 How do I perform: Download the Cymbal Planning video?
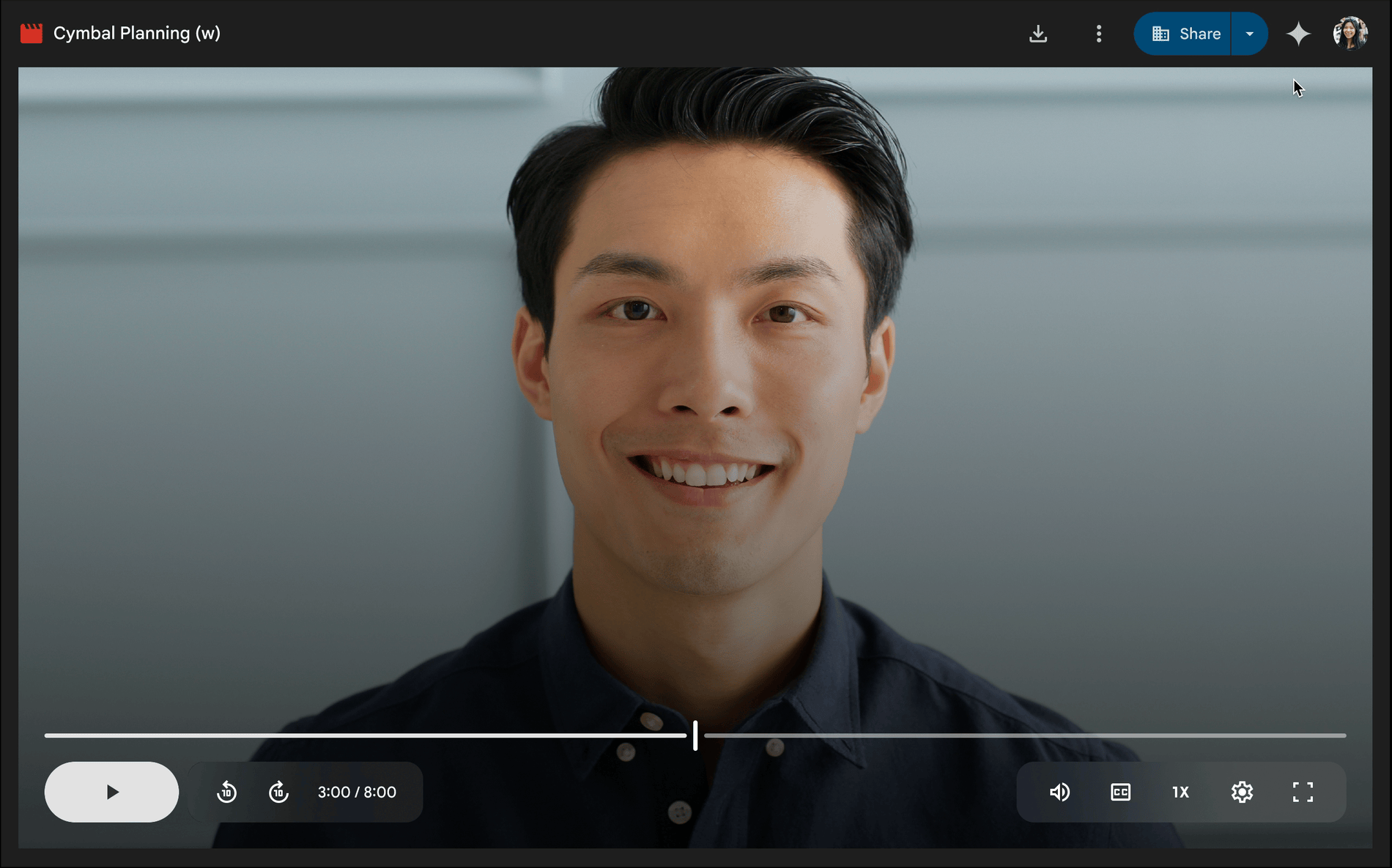[1038, 33]
